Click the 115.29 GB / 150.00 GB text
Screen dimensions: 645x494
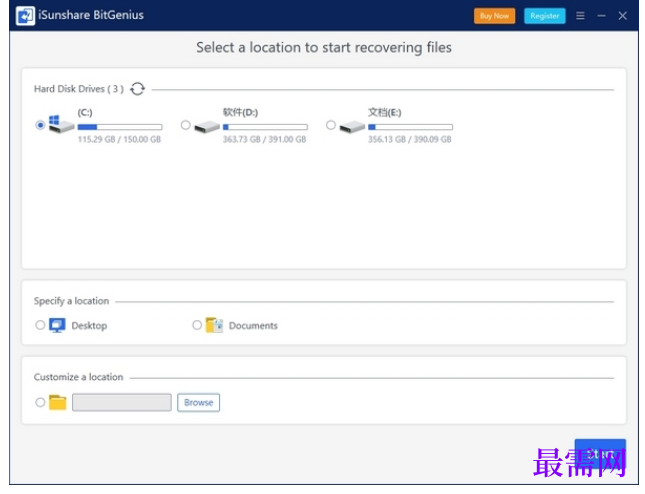pos(119,139)
